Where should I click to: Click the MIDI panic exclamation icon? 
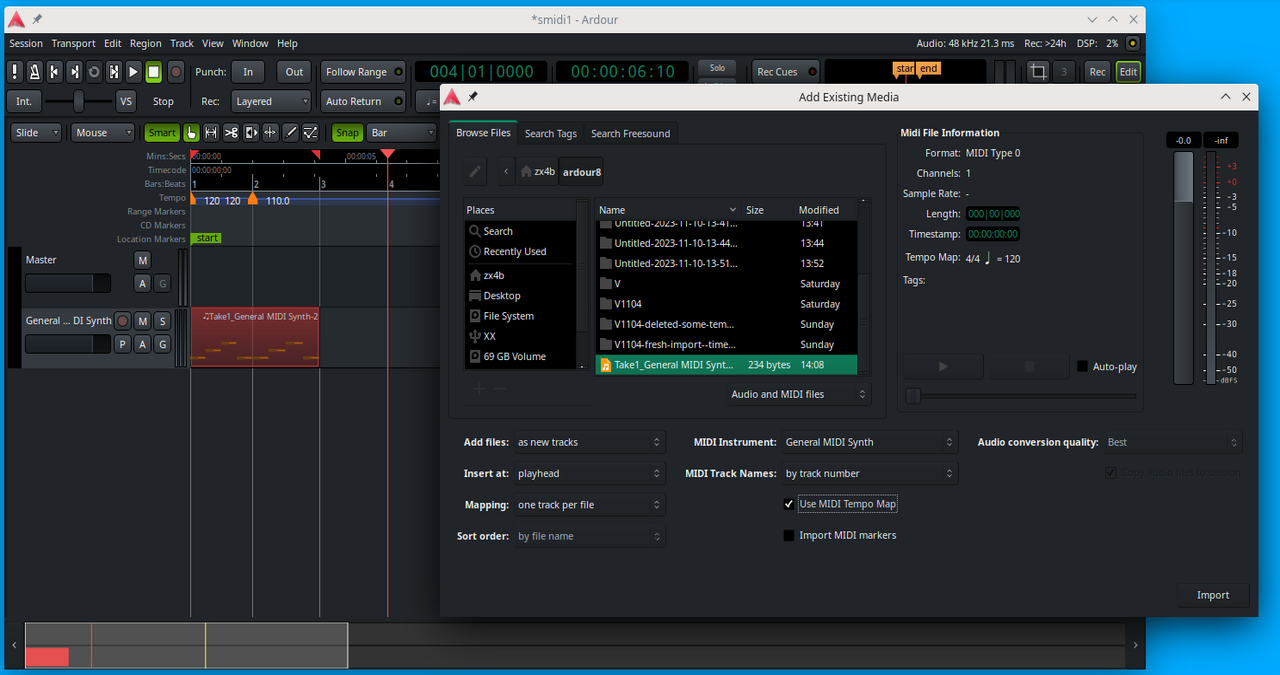click(x=15, y=72)
